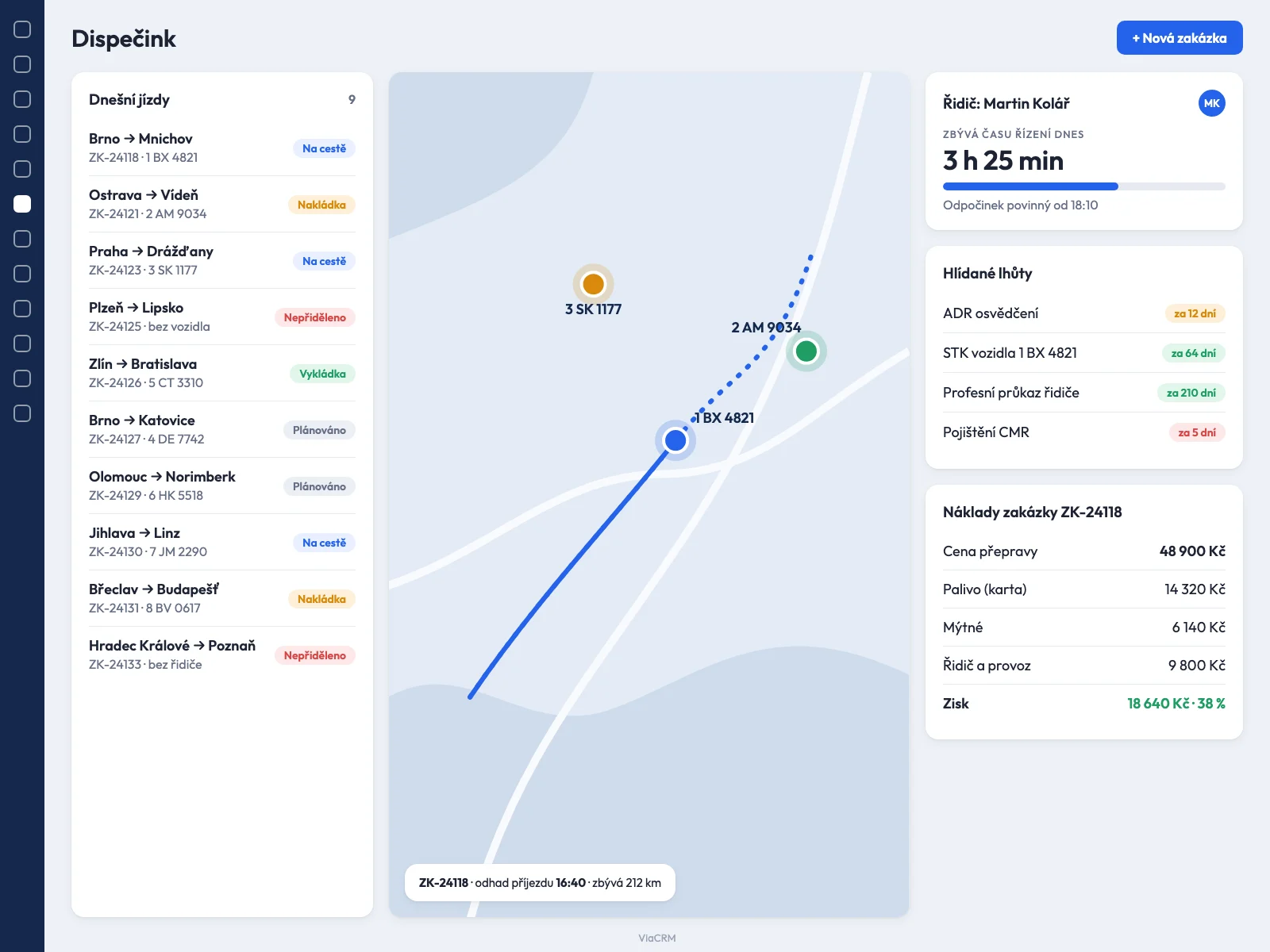Select the Řidič a provoz cost row
The height and width of the screenshot is (952, 1270).
(1084, 666)
